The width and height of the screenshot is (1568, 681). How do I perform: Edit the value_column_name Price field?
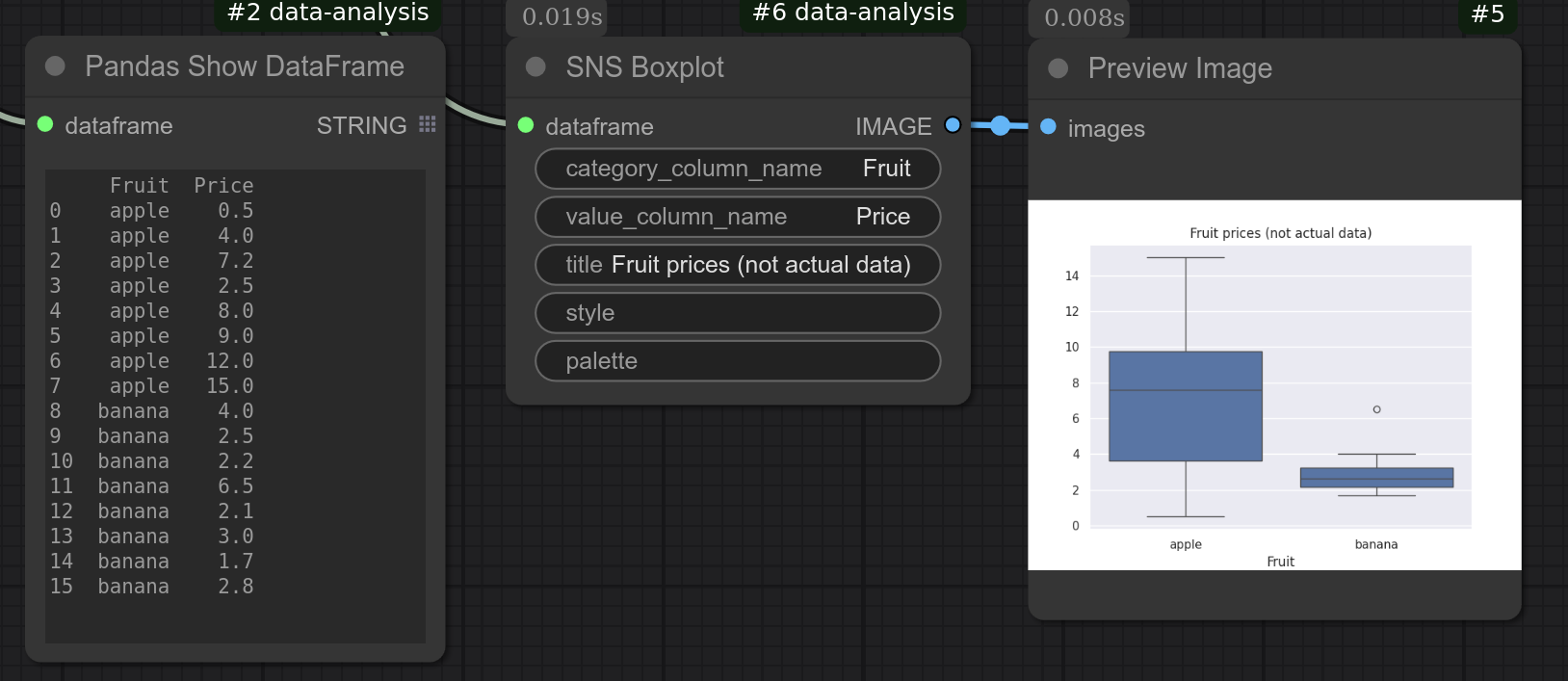(x=738, y=217)
